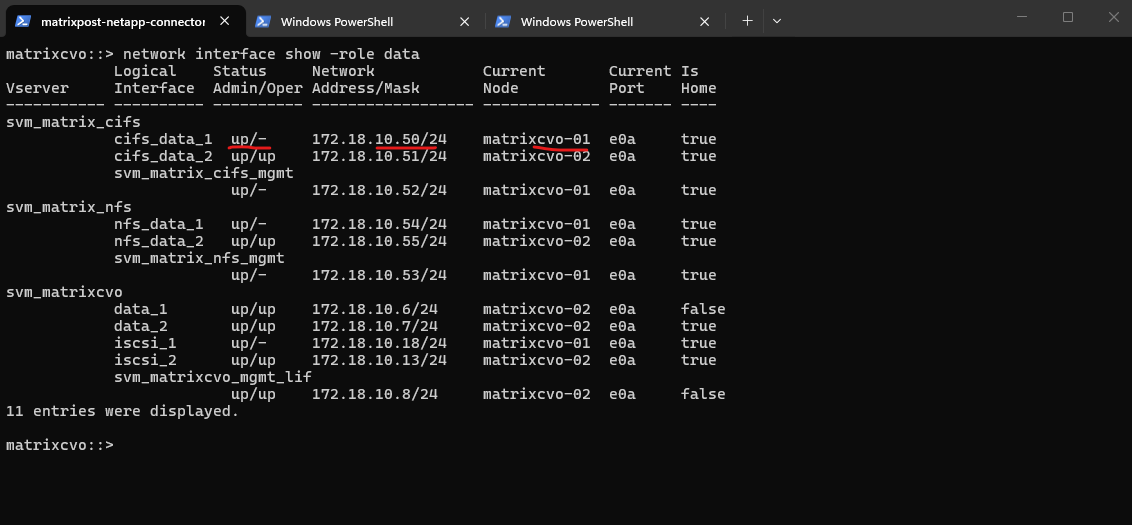Click the underlined IP address 172.18.10.50/24
Screen dimensions: 1132x525
[379, 139]
